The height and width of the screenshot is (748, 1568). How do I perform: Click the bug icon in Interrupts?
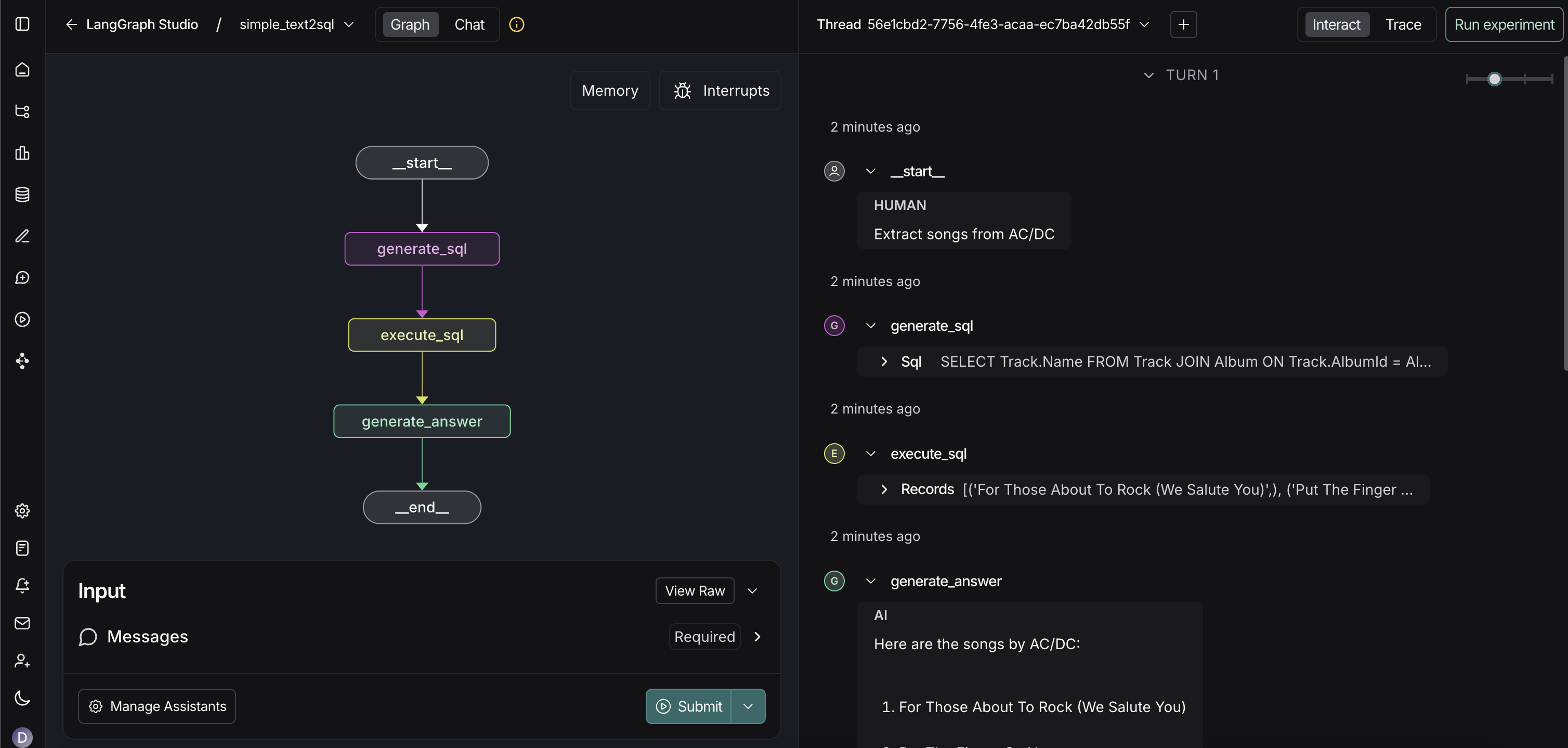click(682, 91)
